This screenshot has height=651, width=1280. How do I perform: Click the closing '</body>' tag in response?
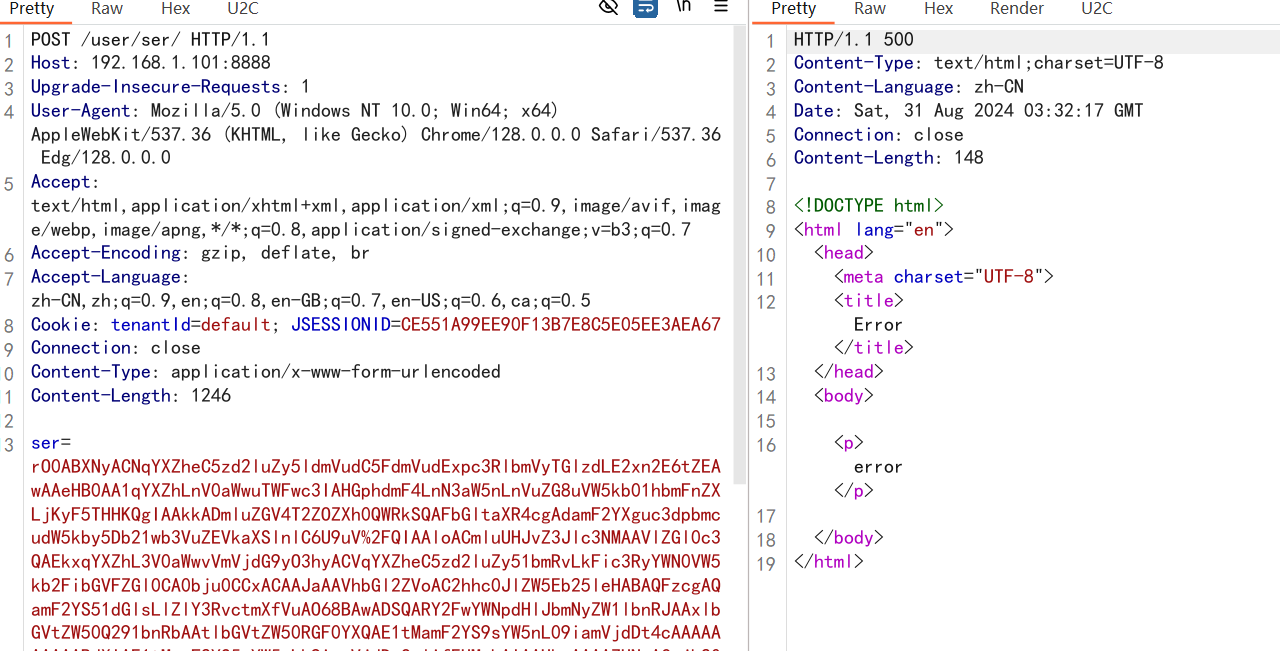[x=849, y=538]
